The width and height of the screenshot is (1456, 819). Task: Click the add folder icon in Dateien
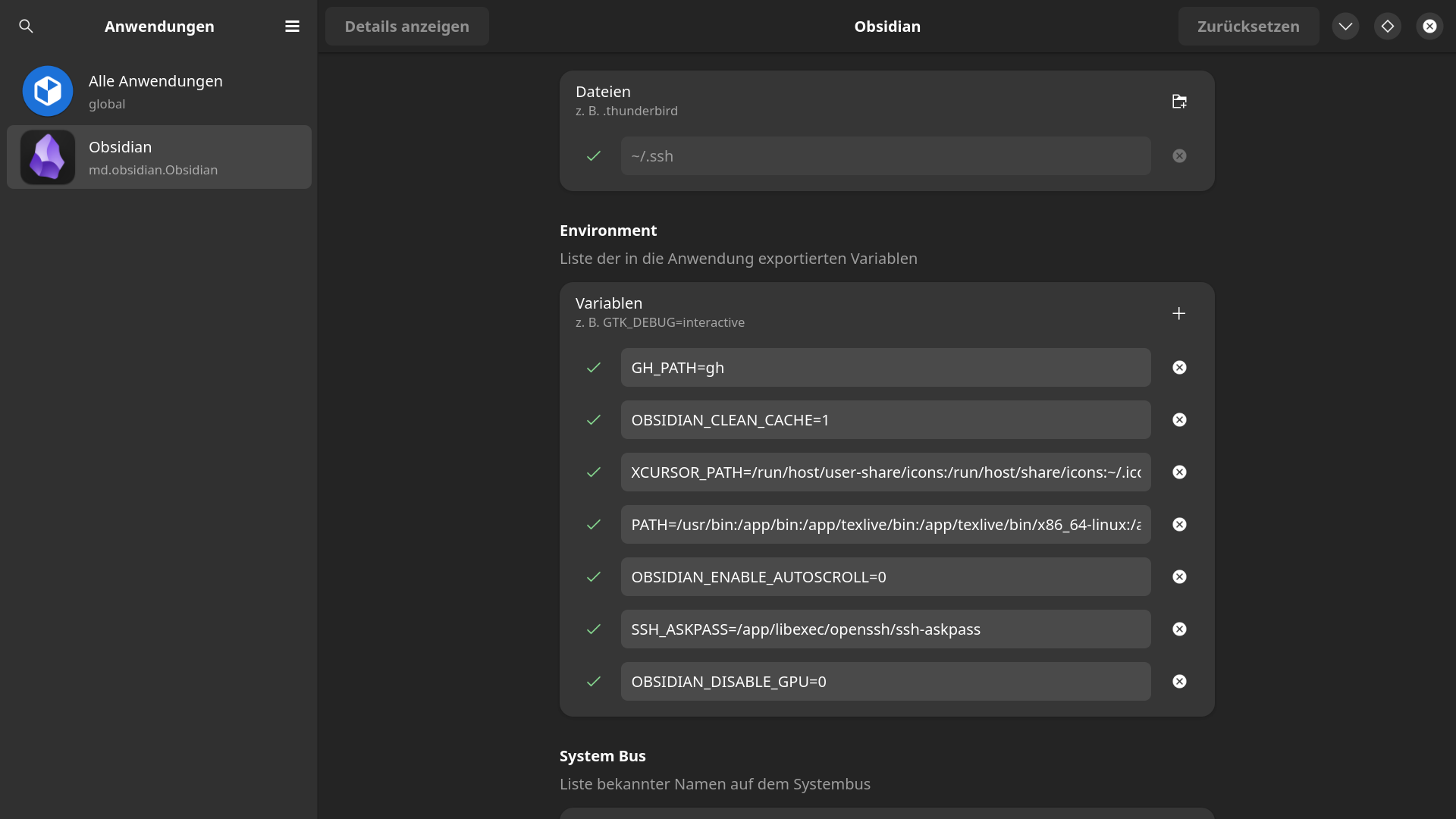[x=1179, y=102]
